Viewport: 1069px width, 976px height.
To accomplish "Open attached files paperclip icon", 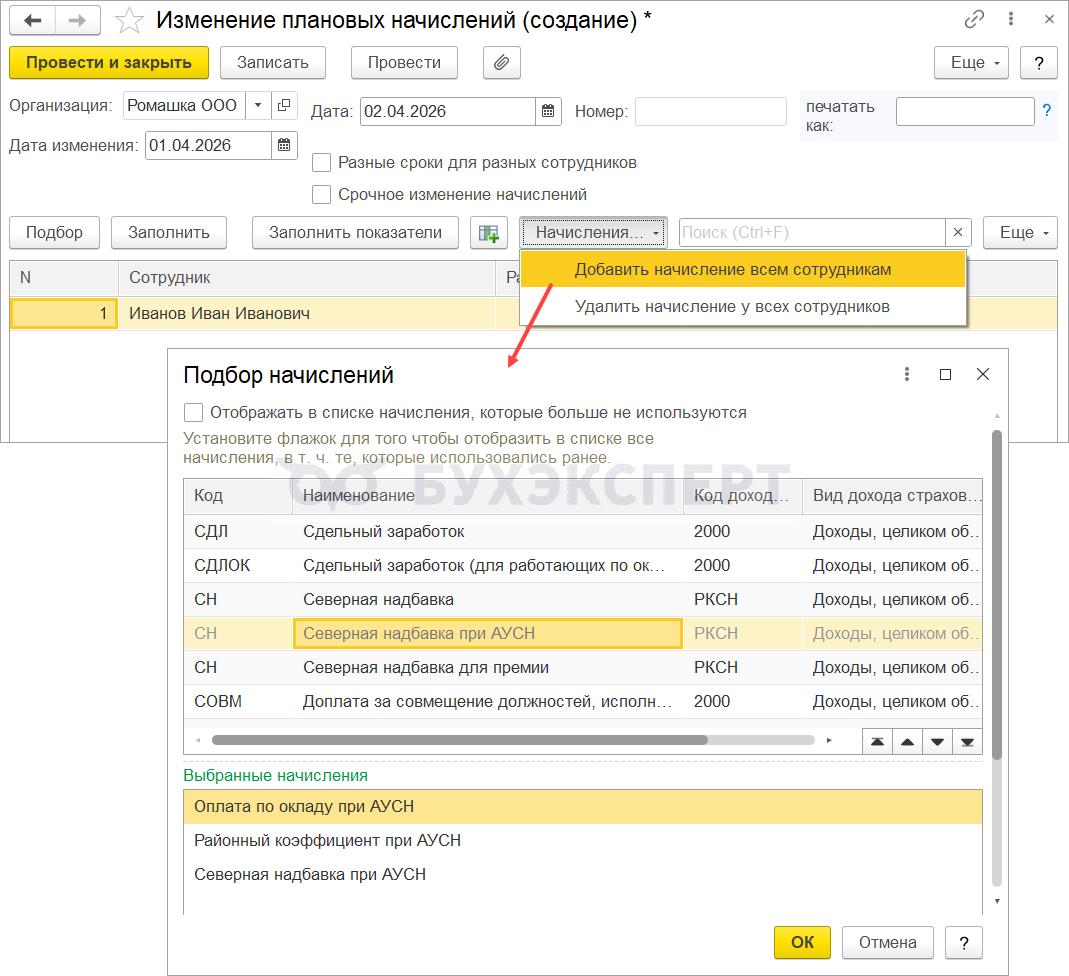I will [502, 62].
